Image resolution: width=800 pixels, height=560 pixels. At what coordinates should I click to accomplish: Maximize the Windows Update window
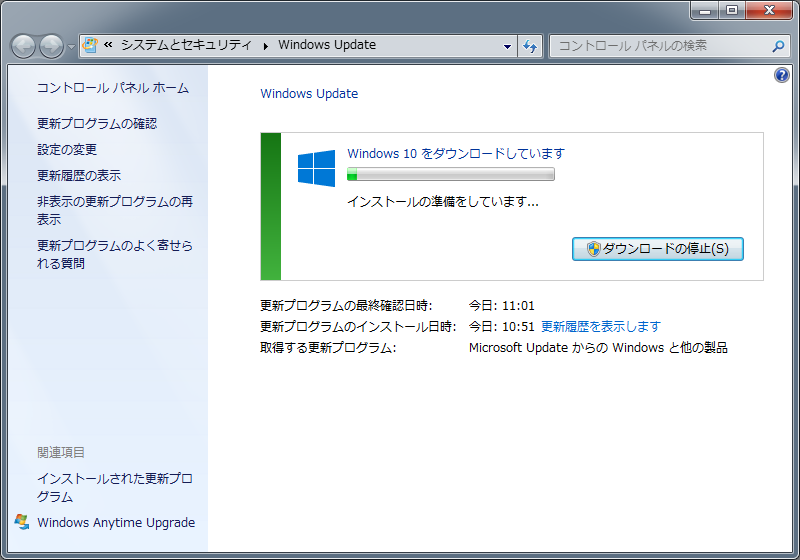pos(732,10)
